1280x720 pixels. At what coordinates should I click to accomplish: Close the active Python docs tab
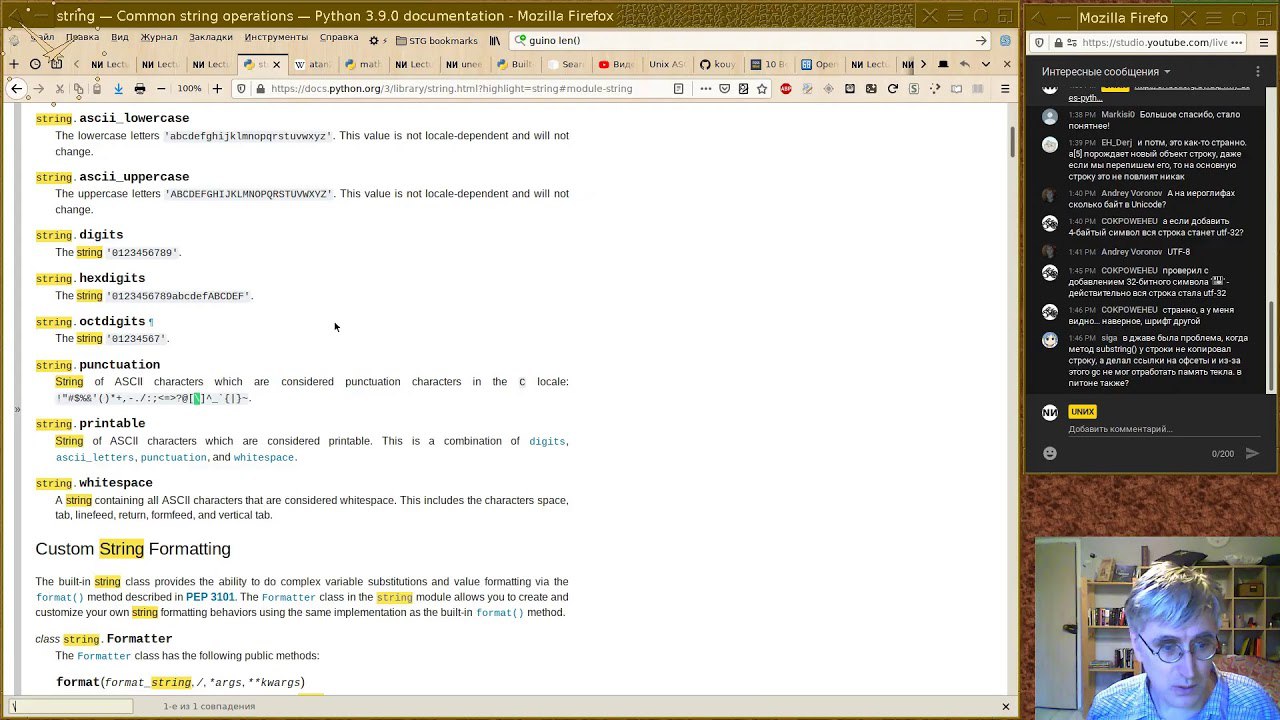[276, 64]
